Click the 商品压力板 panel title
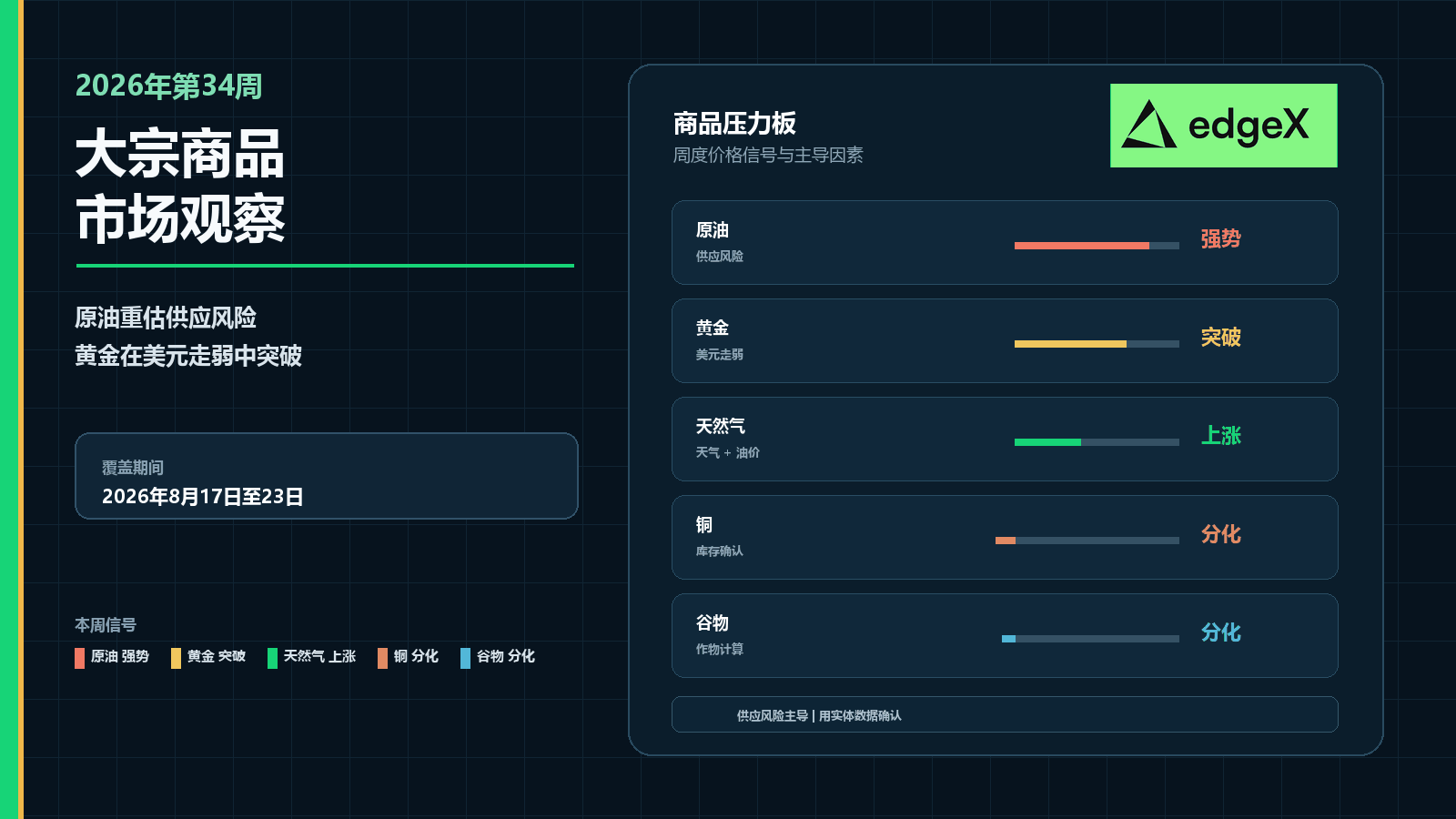Screen dimensions: 1456x819 point(734,124)
